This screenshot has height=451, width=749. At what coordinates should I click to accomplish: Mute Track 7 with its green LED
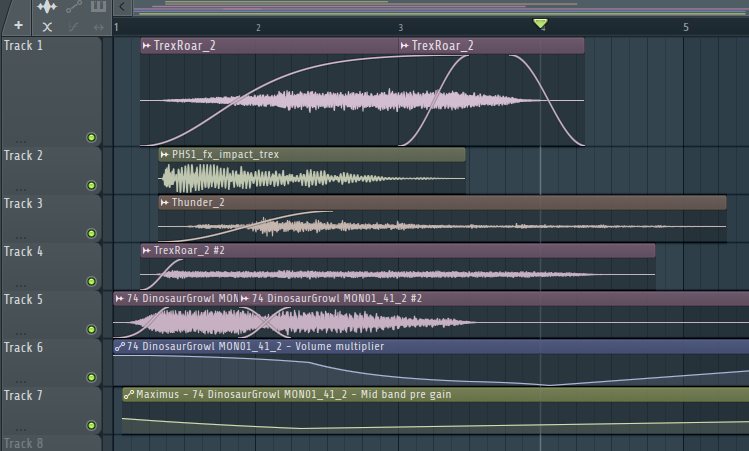(91, 425)
